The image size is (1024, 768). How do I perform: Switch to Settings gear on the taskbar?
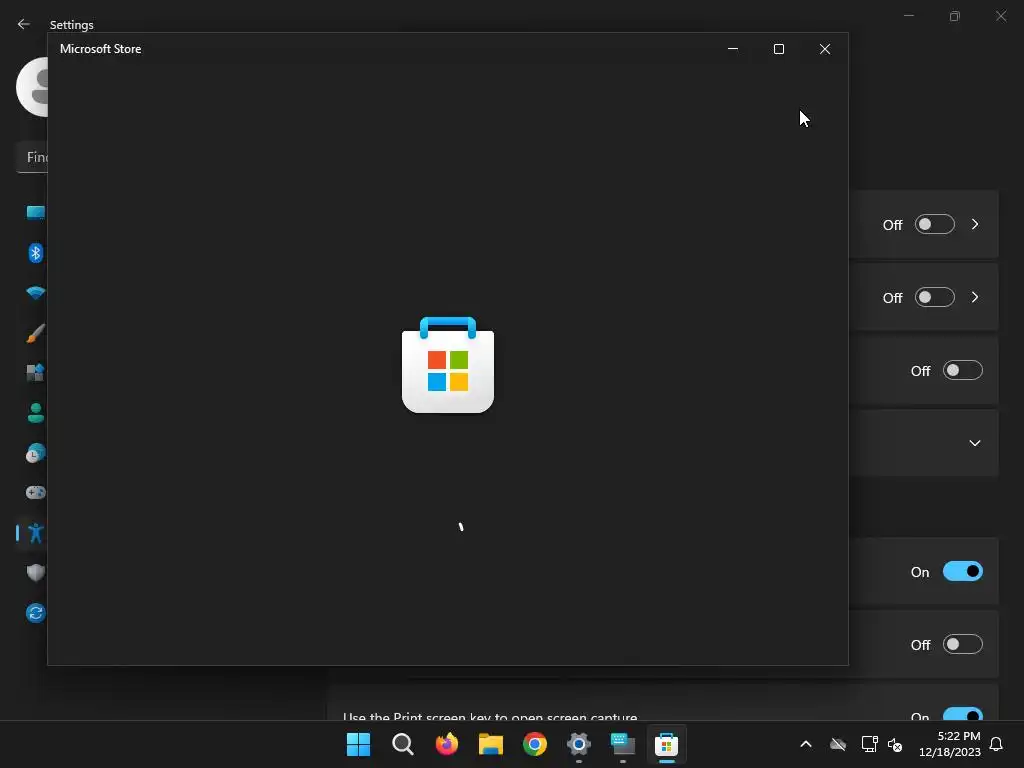point(579,744)
